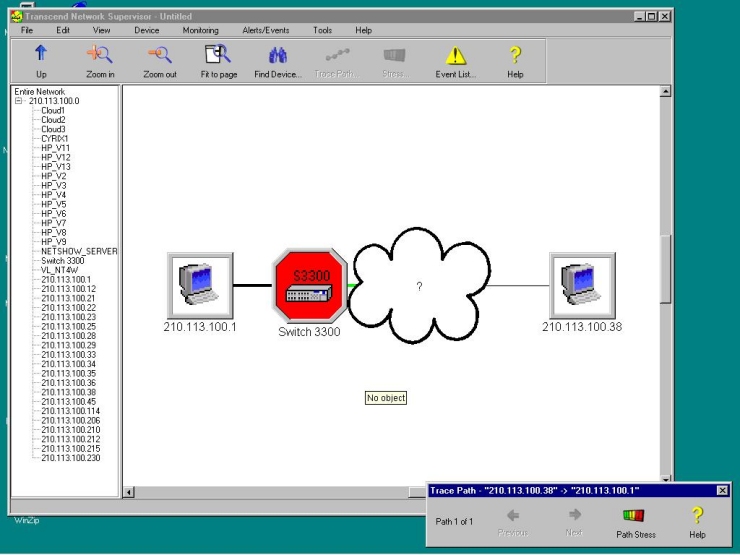Screen dimensions: 740x555
Task: Select 210.113.100.12 in the tree
Action: [68, 289]
